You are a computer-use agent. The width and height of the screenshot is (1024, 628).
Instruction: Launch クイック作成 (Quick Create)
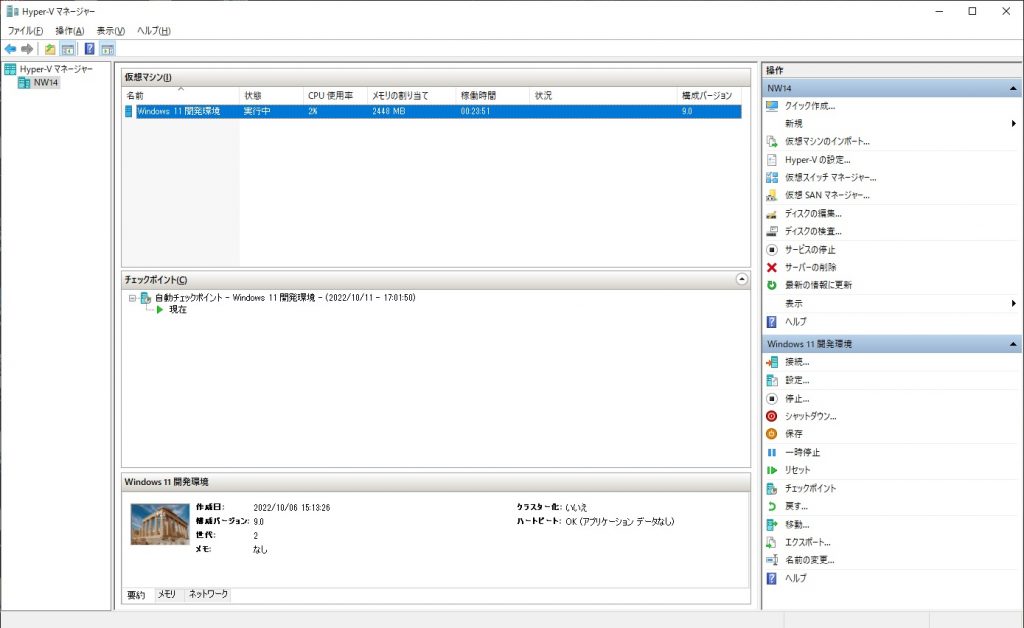pos(810,106)
